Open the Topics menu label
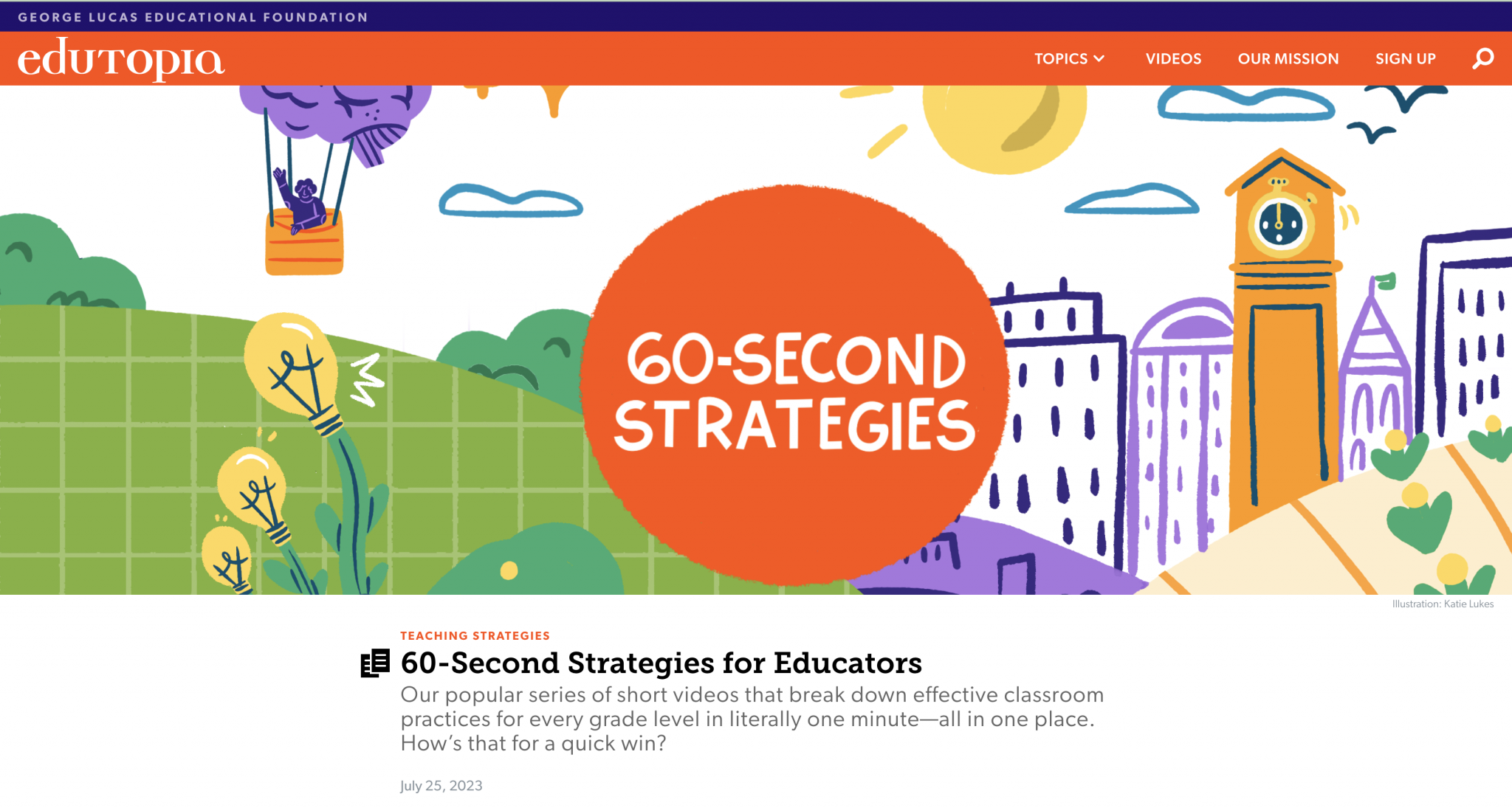Screen dimensions: 1512x808 click(1060, 59)
